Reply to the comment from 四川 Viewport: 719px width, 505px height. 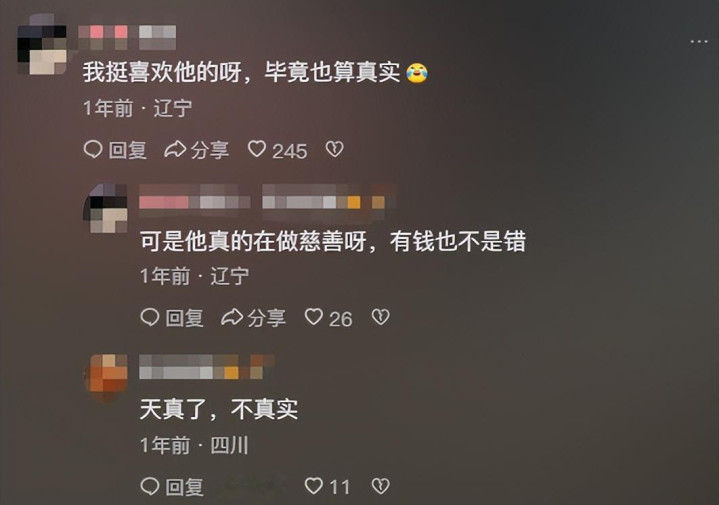pos(172,486)
